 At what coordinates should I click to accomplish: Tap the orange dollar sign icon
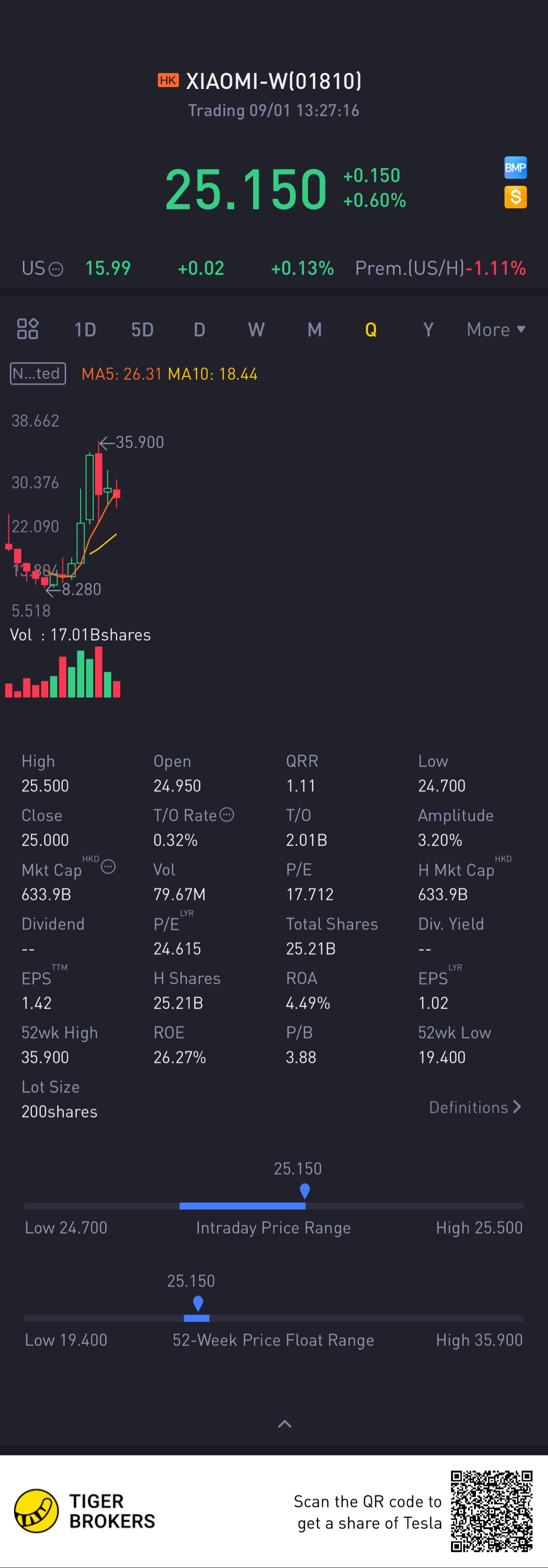pyautogui.click(x=515, y=197)
